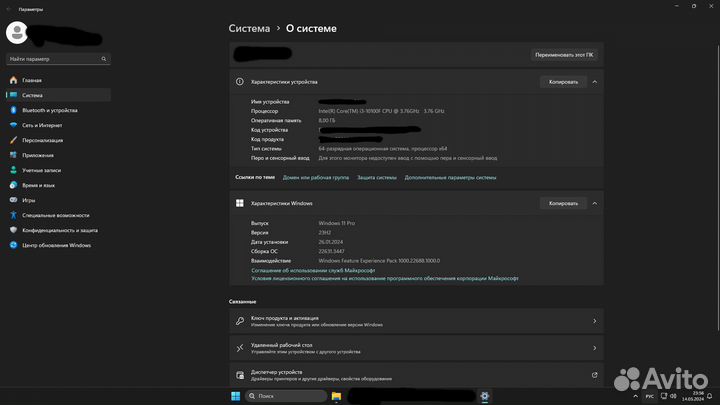Open the Главная home icon in sidebar
Screen dimensions: 720x405
click(13, 80)
